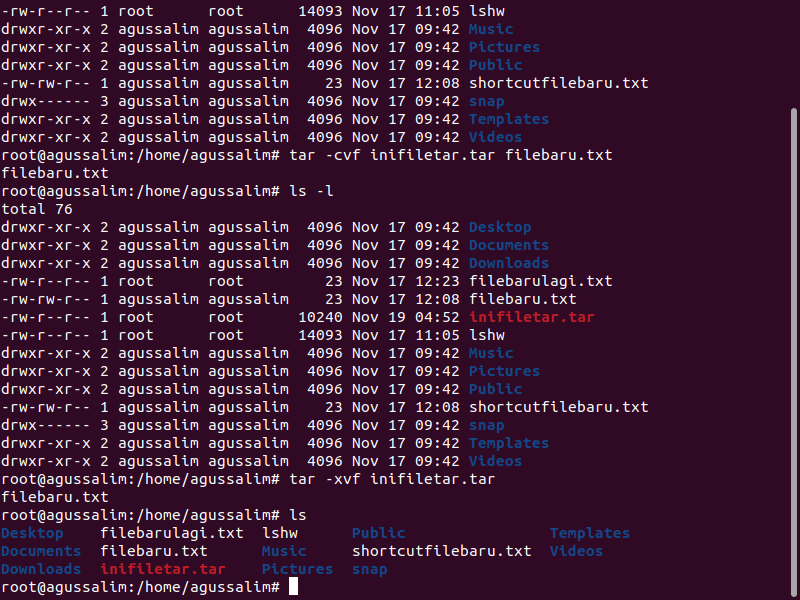Click the Public folder in the bottom ls output
The image size is (800, 600).
[x=379, y=533]
